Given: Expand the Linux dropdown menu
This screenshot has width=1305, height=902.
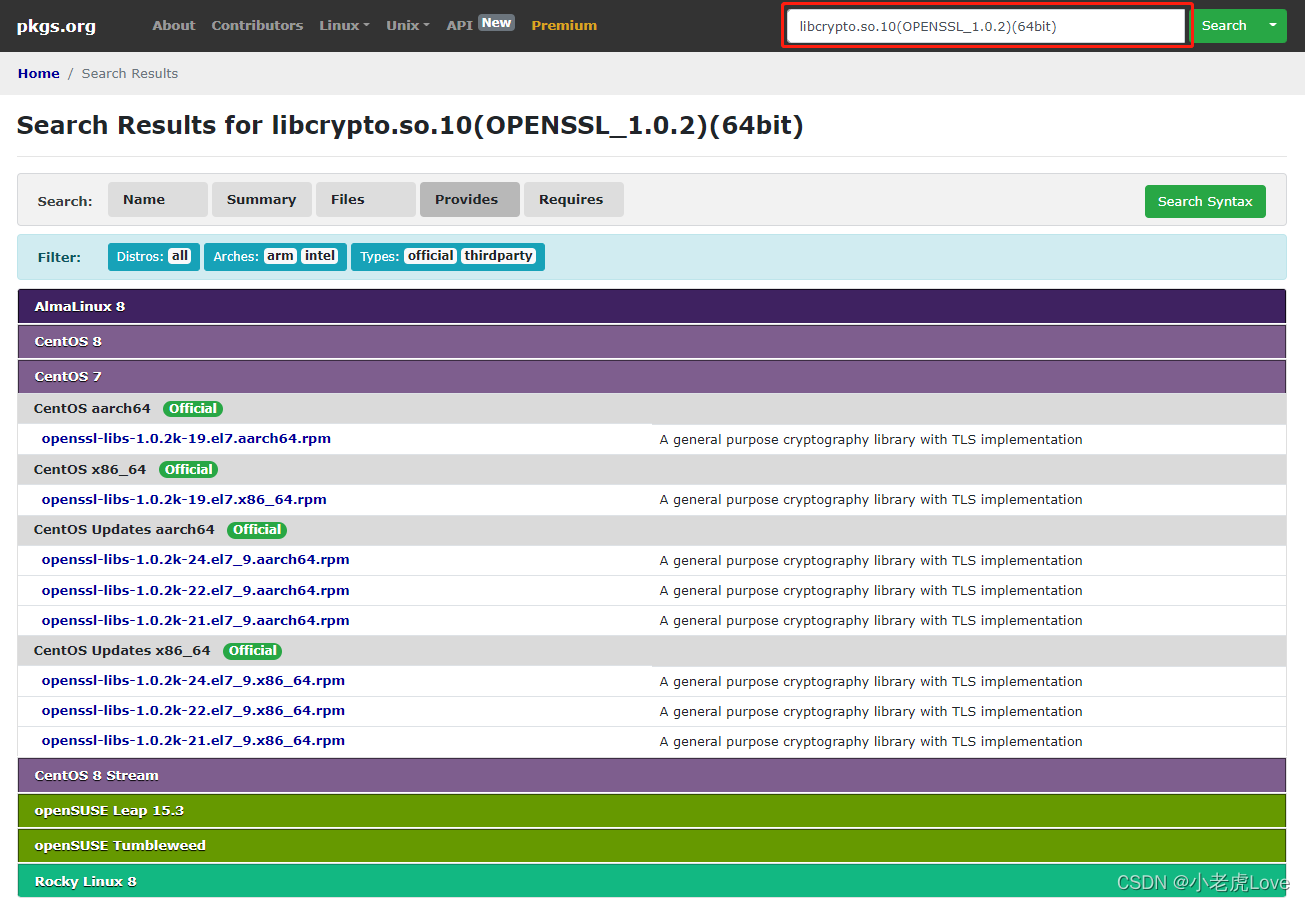Looking at the screenshot, I should coord(344,25).
